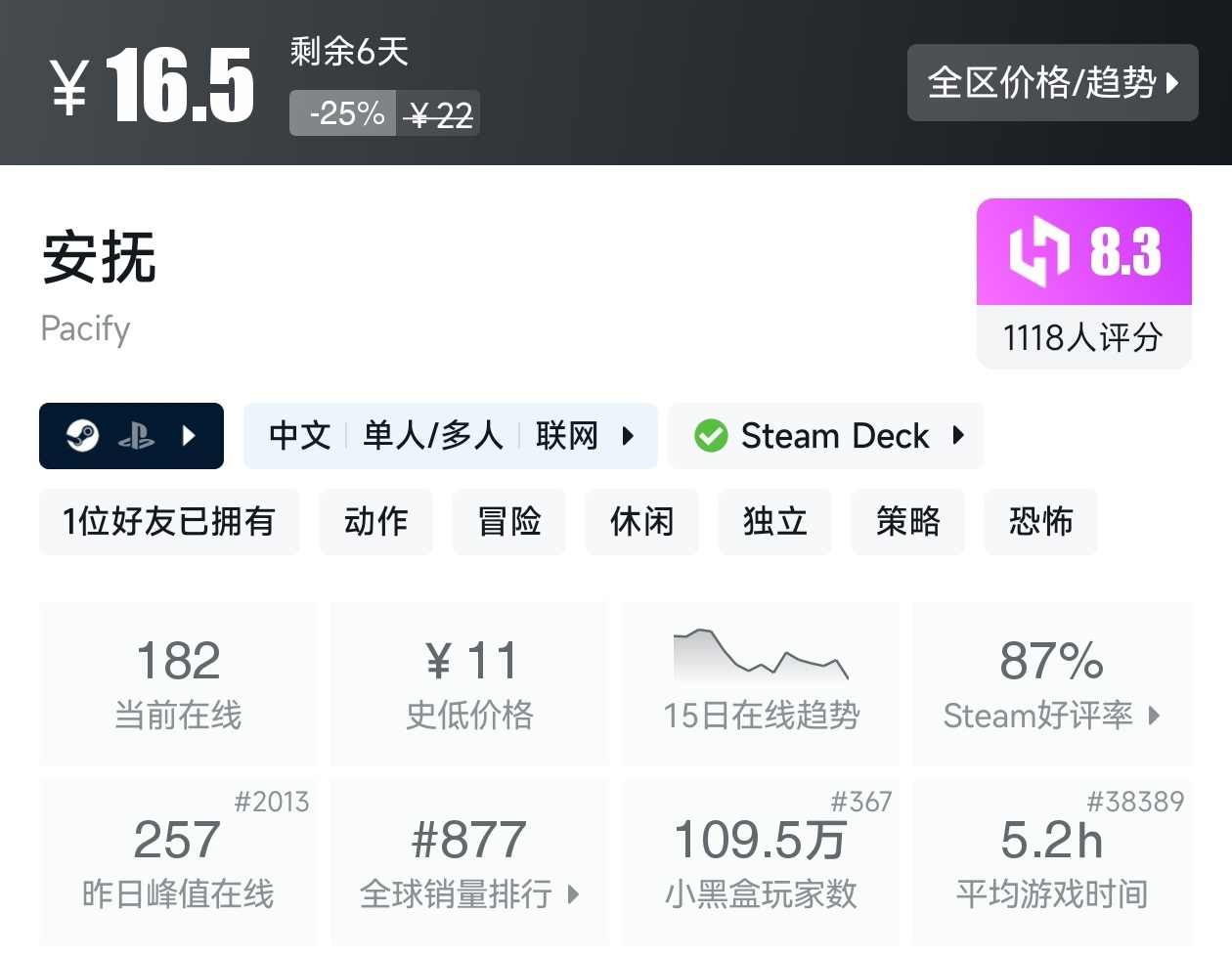Image resolution: width=1232 pixels, height=957 pixels.
Task: Click the -25% discount badge
Action: [x=344, y=114]
